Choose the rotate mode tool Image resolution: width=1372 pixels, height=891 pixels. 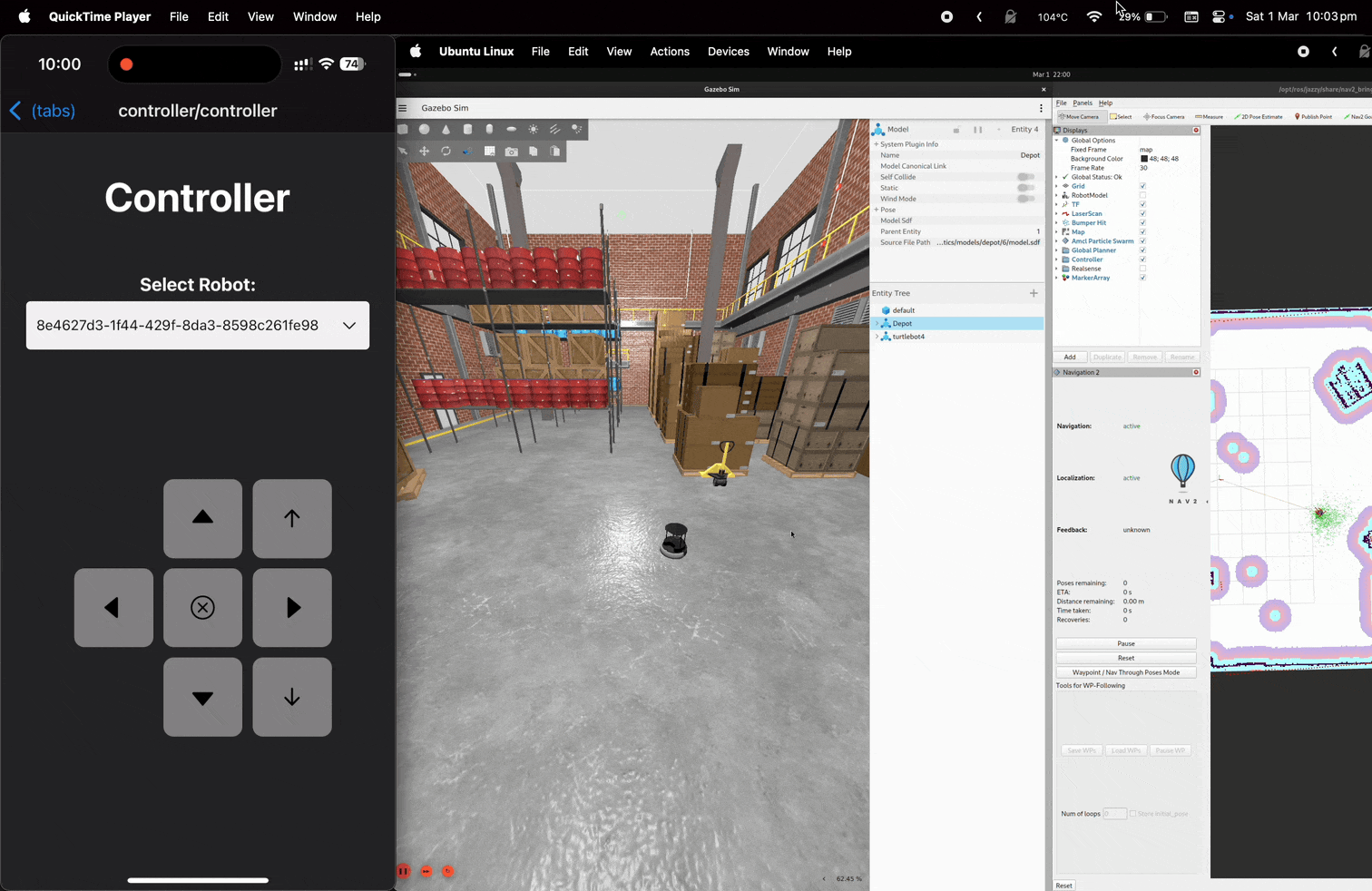coord(446,152)
